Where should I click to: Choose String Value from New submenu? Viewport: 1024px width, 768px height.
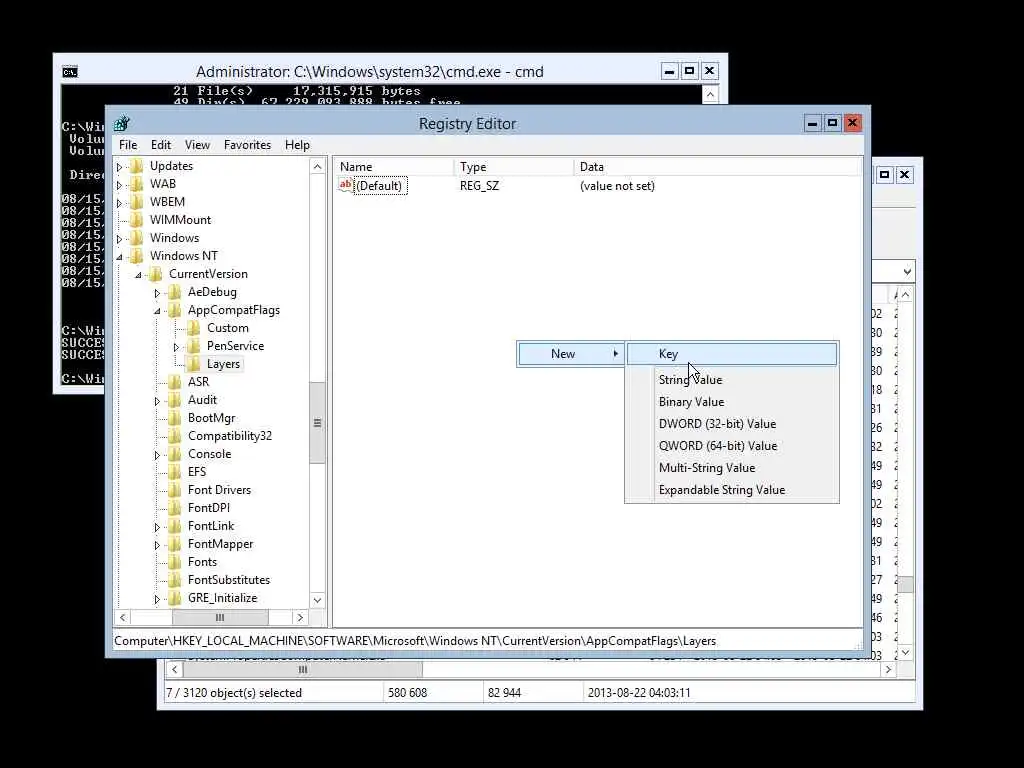pos(732,379)
